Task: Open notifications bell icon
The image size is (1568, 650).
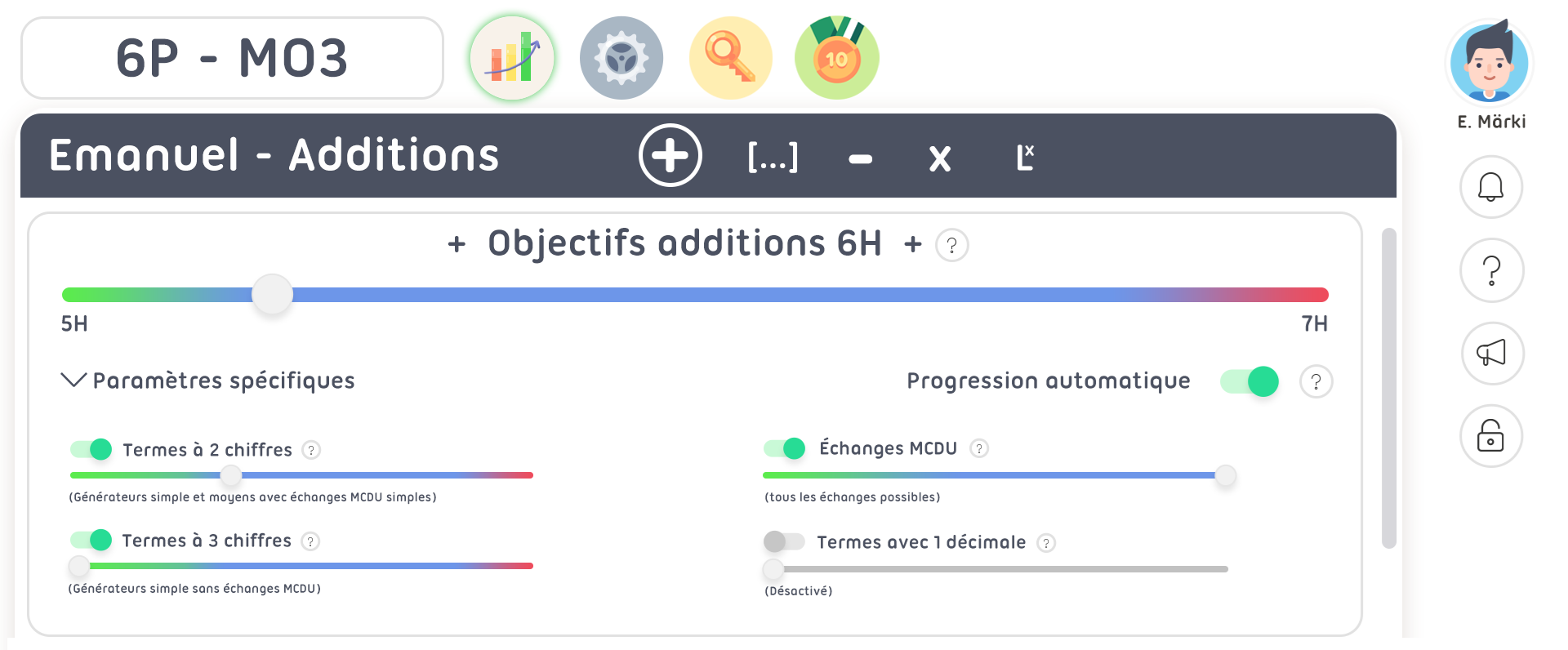Action: [1490, 187]
